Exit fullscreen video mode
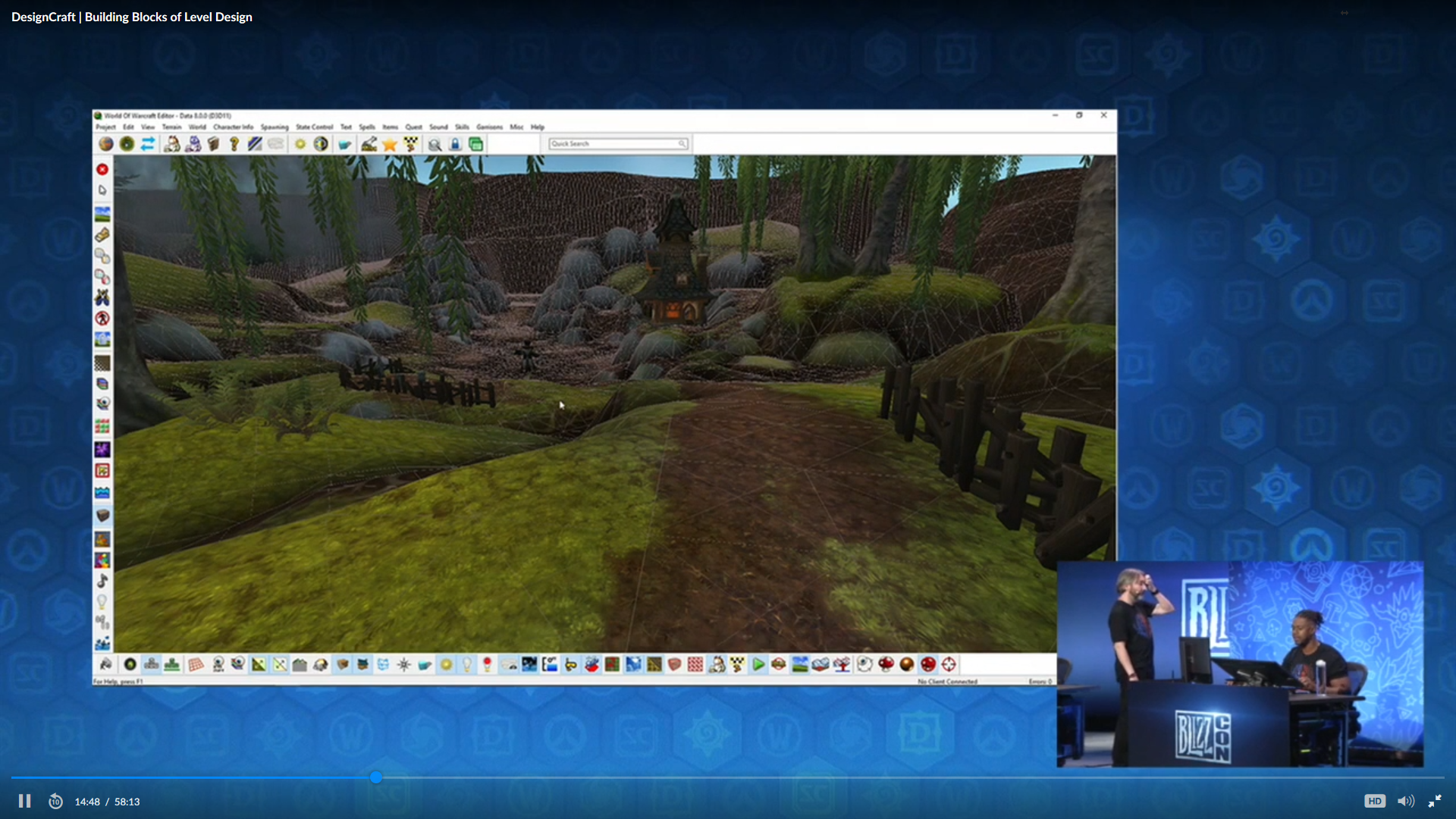 (x=1435, y=802)
